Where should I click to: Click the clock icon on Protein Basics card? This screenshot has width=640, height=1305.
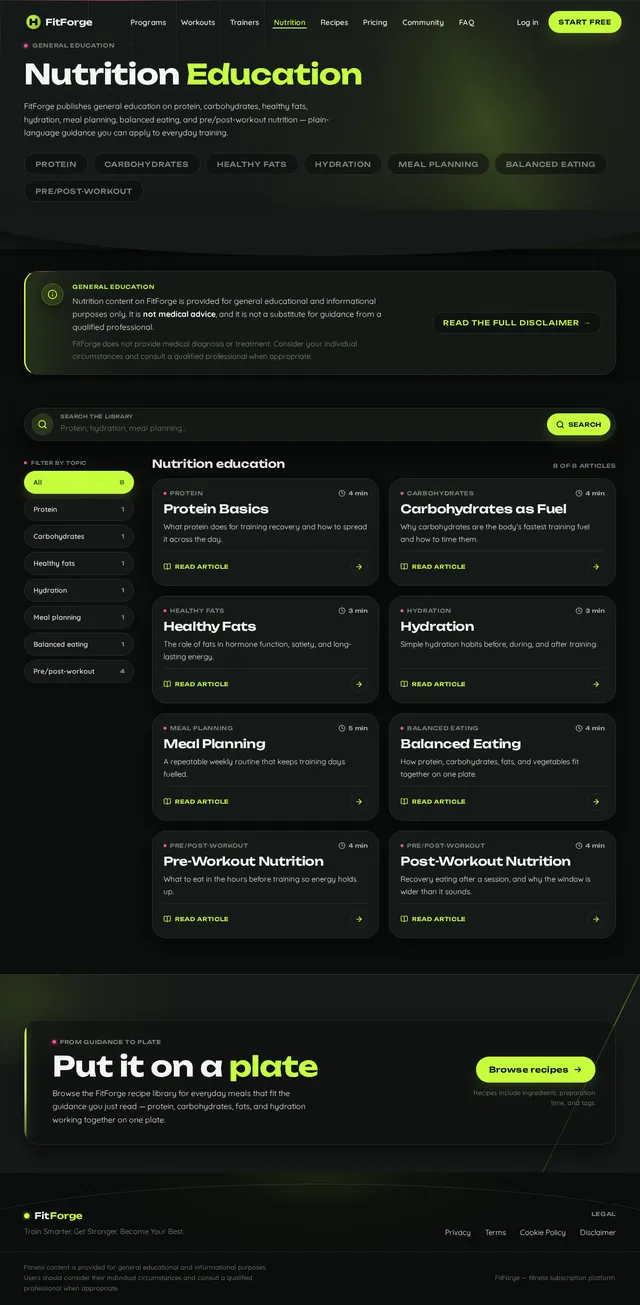tap(342, 493)
